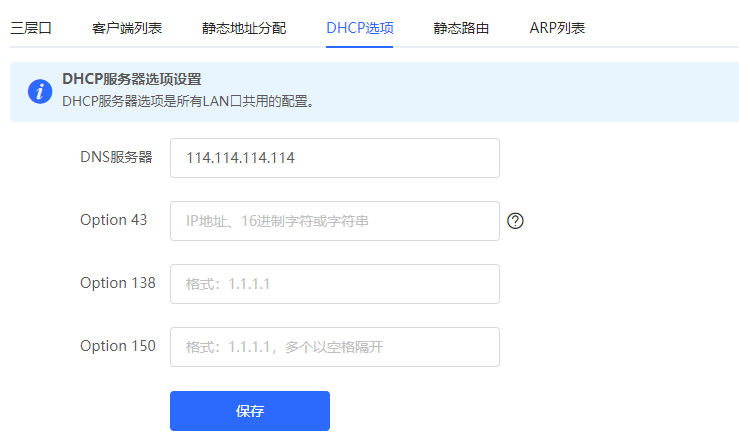Go to the 静态地址分配 tab
739x439 pixels.
(244, 28)
